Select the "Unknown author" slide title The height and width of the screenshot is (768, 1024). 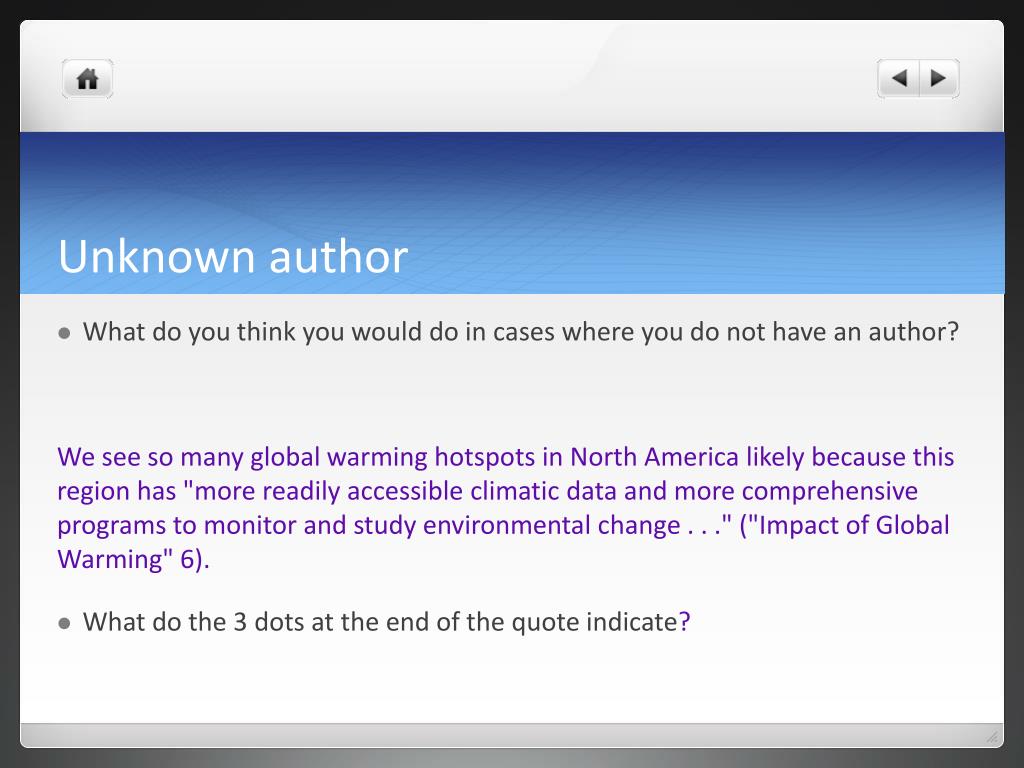tap(233, 257)
